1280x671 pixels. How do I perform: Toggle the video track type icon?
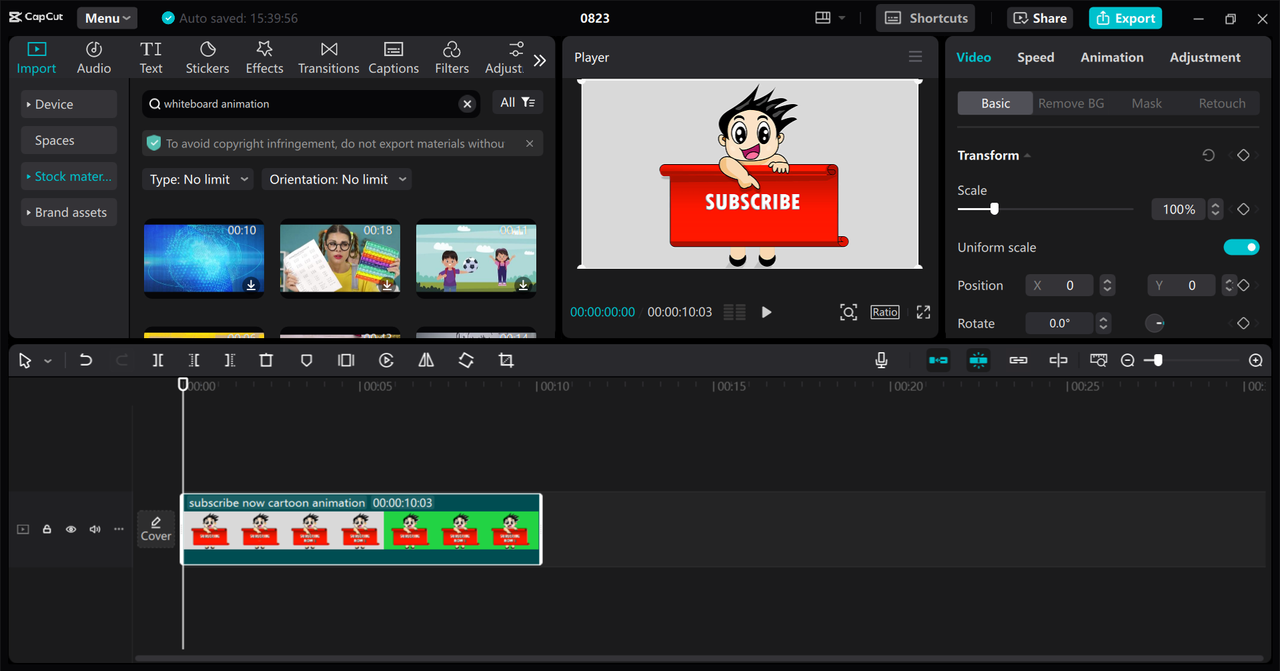point(23,529)
